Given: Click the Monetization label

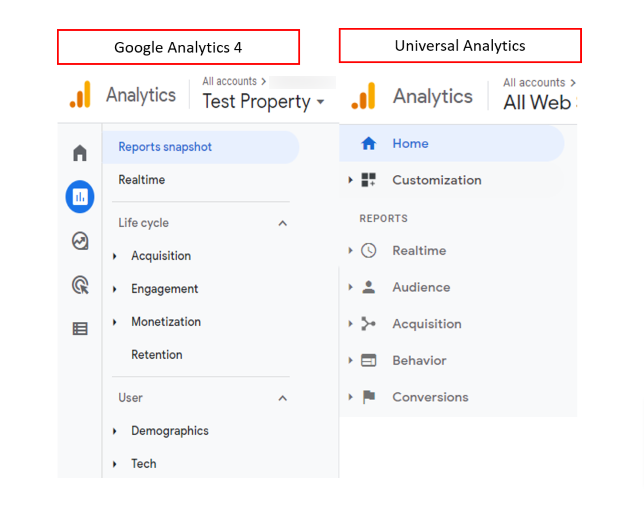Looking at the screenshot, I should pyautogui.click(x=166, y=322).
